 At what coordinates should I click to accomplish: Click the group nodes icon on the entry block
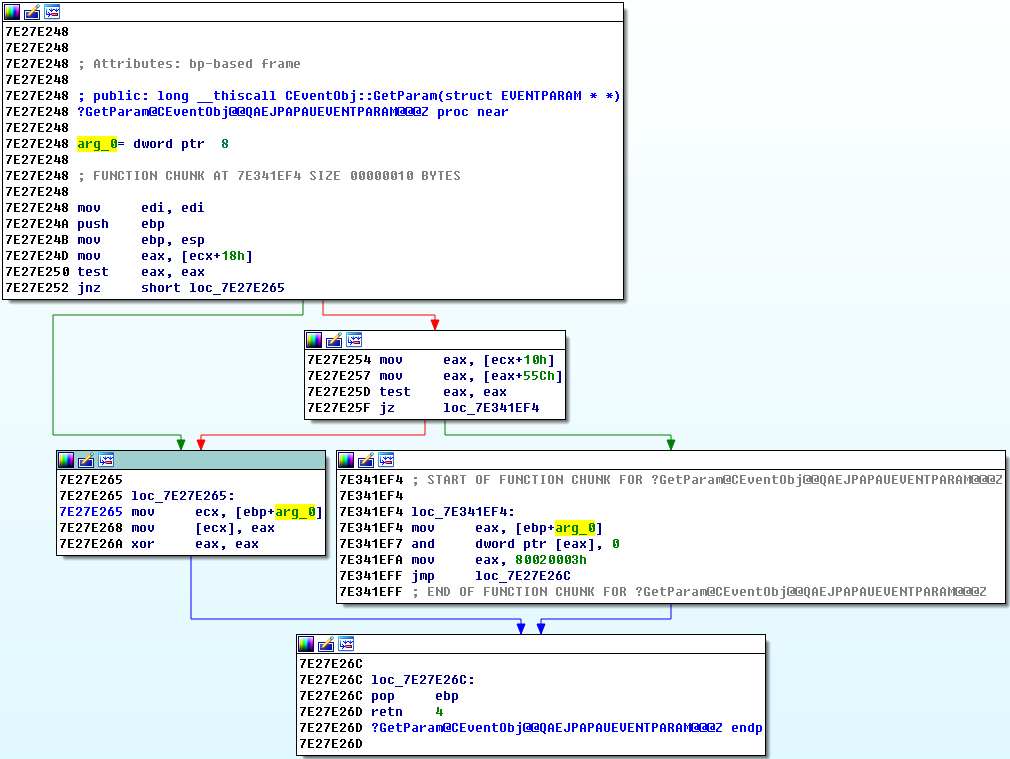[x=51, y=12]
